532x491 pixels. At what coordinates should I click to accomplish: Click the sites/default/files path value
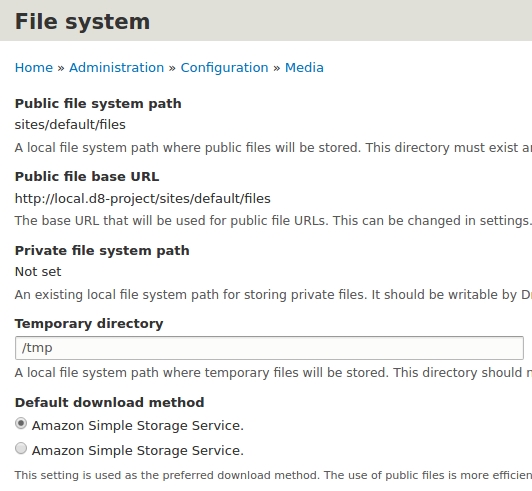pyautogui.click(x=70, y=125)
